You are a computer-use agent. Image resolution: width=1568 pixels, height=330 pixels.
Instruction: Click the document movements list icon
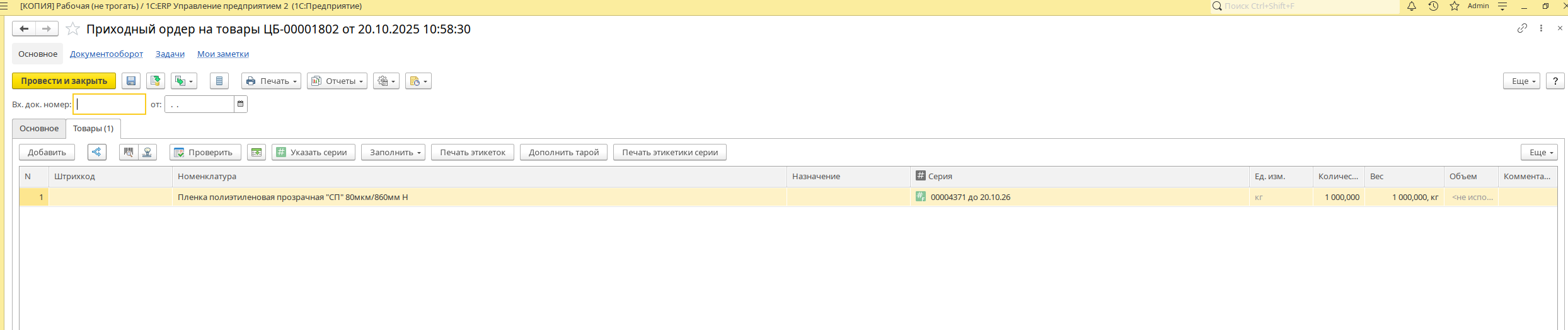click(x=219, y=81)
